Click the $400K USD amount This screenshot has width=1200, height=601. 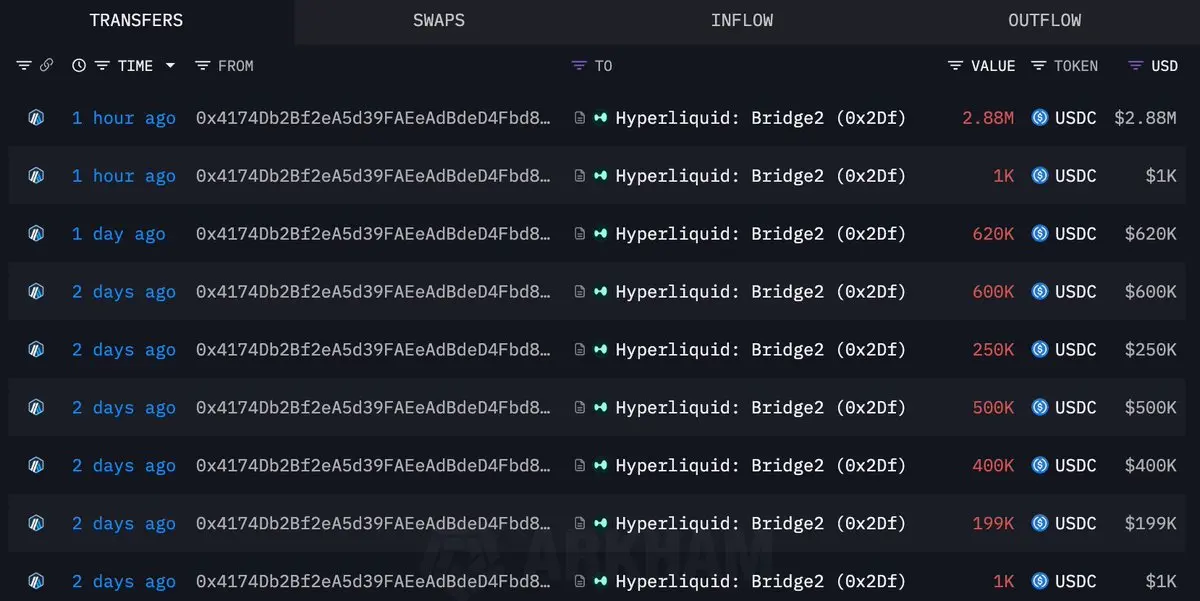pos(1150,466)
